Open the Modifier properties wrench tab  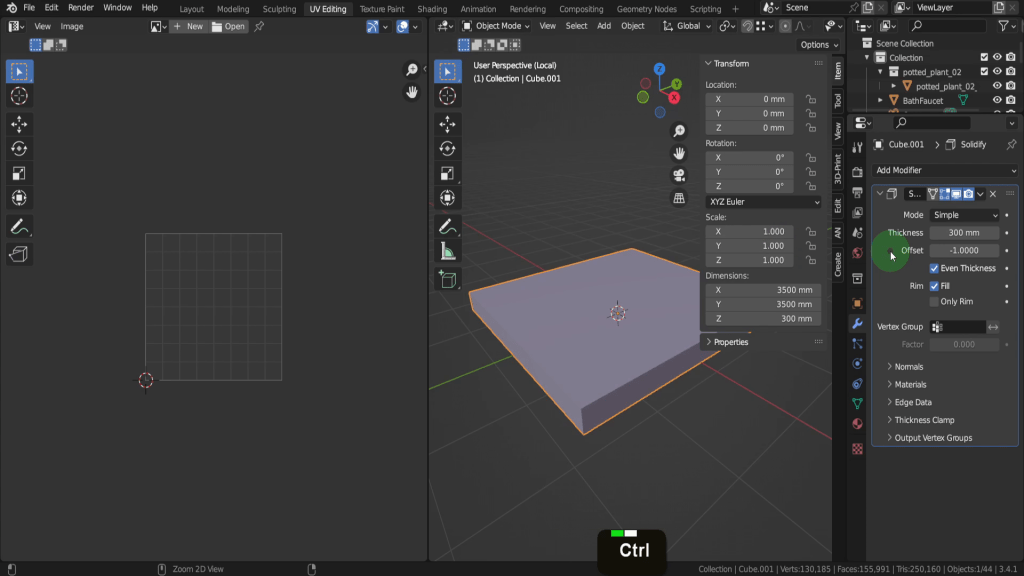pyautogui.click(x=857, y=324)
